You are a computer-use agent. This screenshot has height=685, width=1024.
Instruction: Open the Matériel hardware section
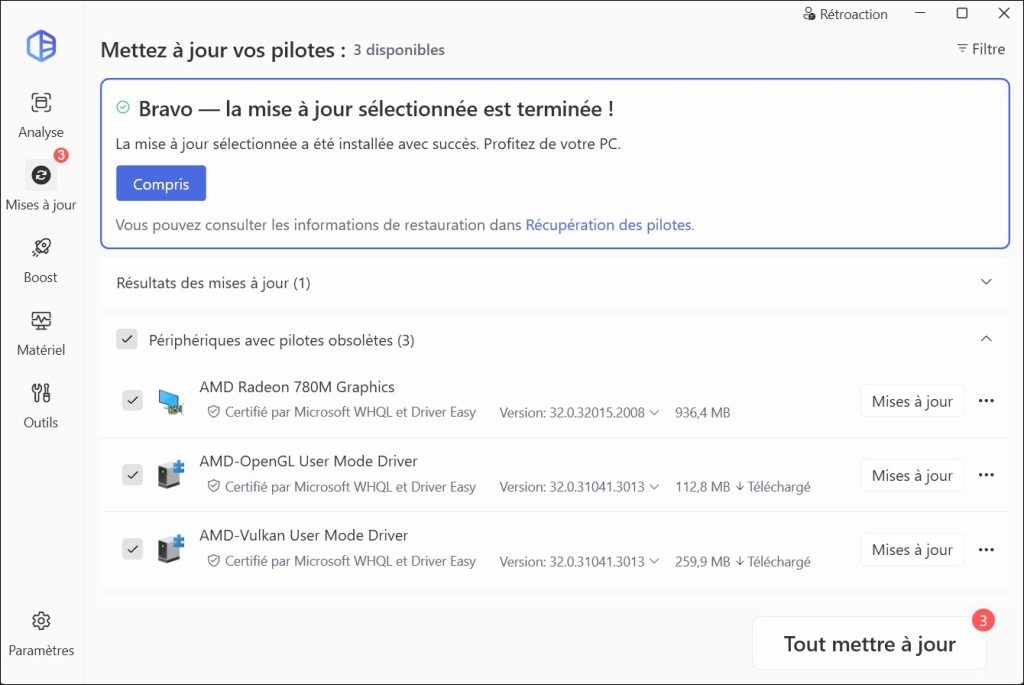(41, 333)
